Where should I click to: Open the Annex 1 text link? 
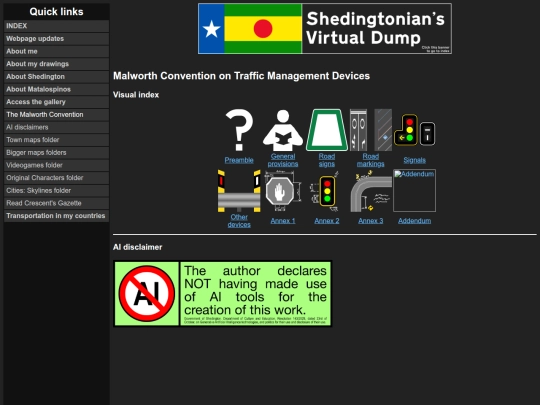click(283, 221)
